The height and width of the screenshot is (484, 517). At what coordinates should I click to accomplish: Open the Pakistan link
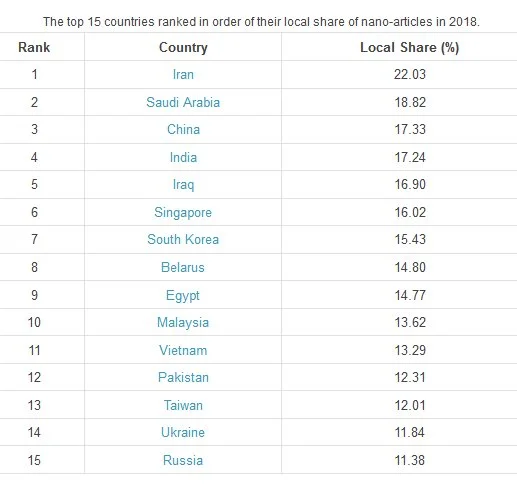pos(183,377)
